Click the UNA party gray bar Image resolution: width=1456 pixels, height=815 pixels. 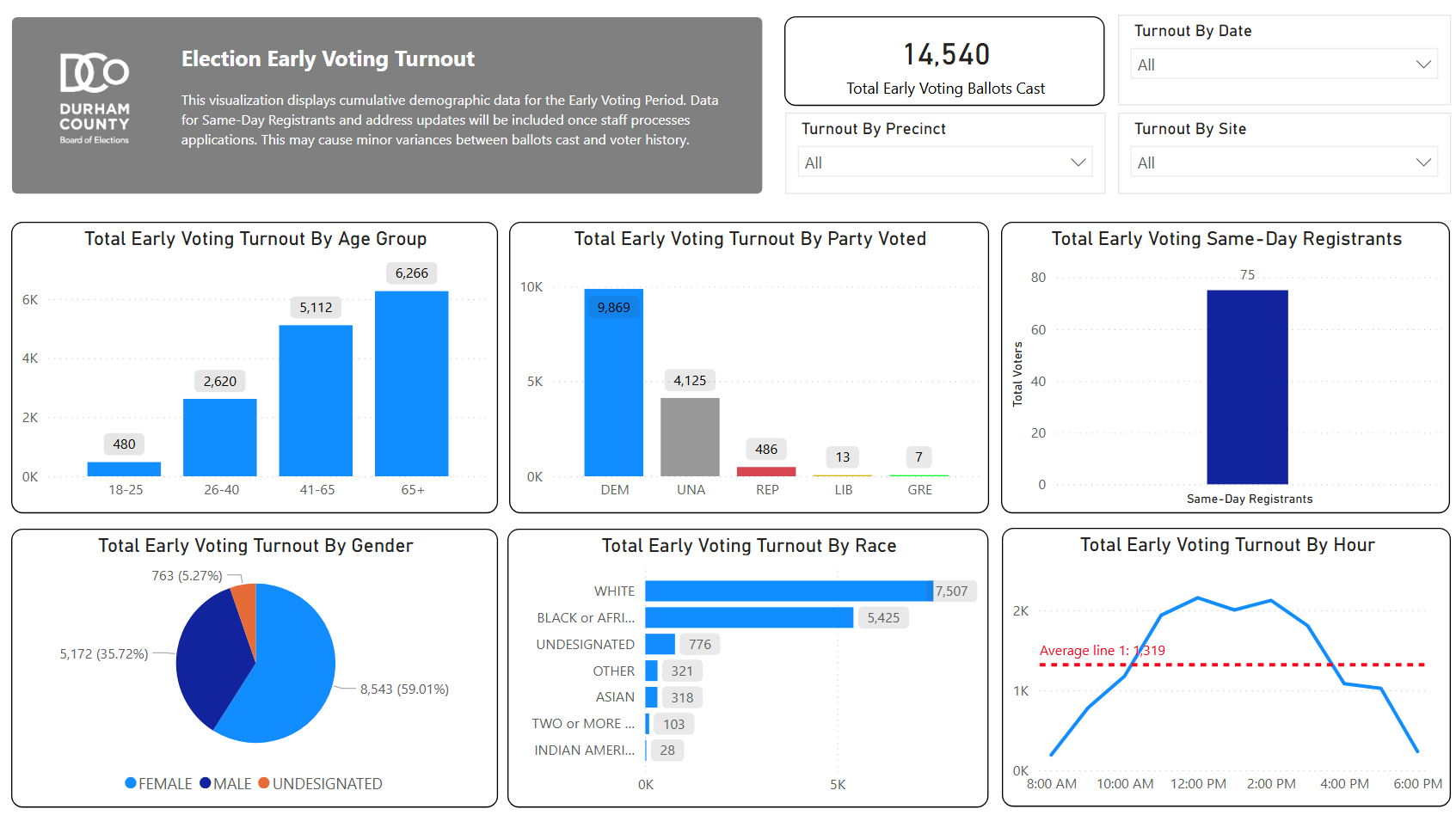pyautogui.click(x=690, y=437)
